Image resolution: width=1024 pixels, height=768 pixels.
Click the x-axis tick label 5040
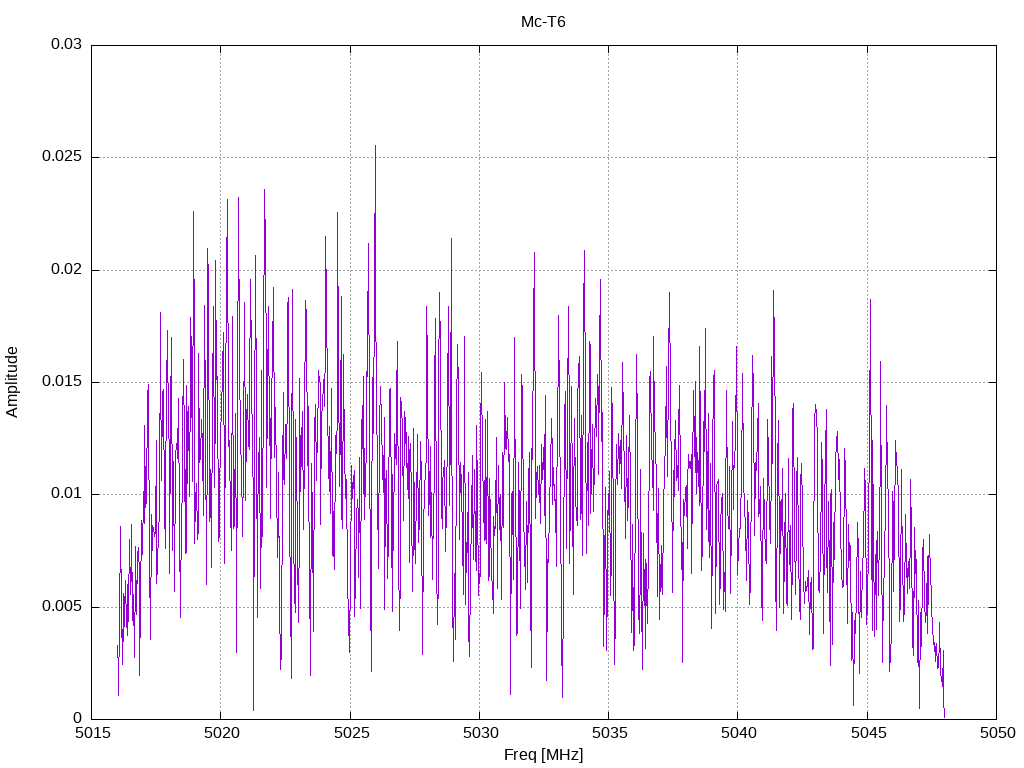pos(739,733)
